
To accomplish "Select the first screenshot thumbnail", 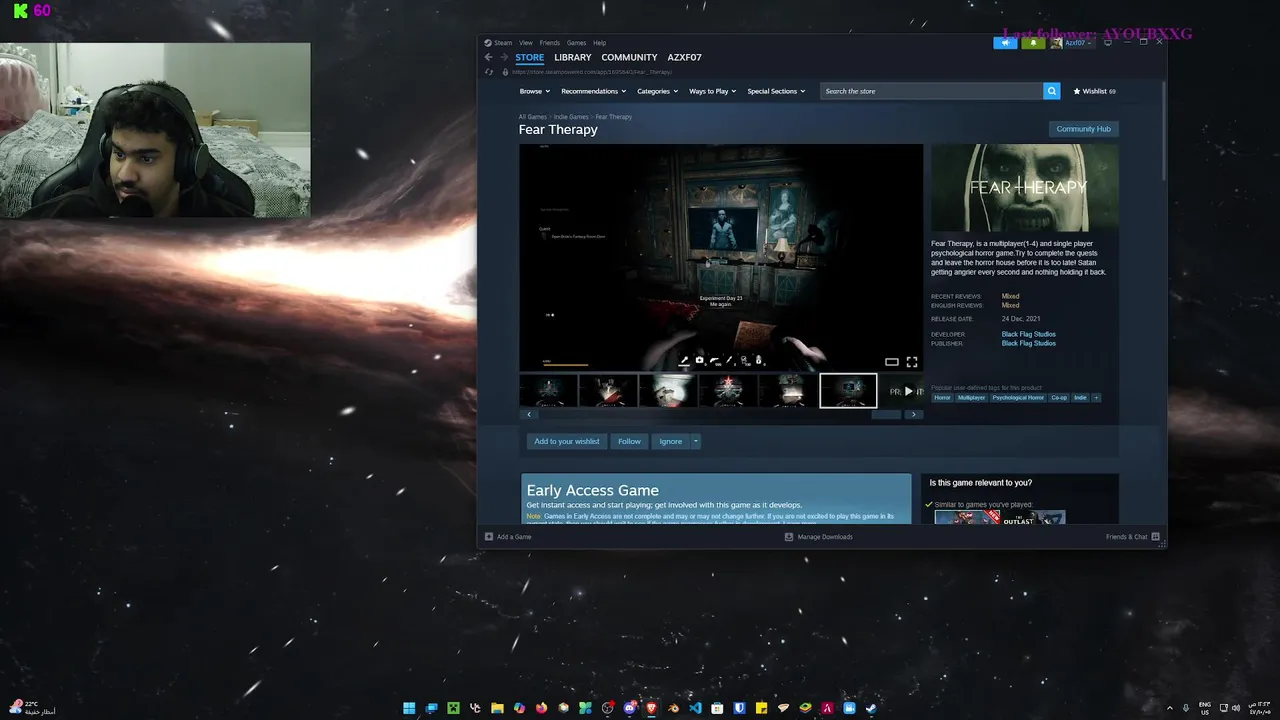I will pyautogui.click(x=548, y=391).
